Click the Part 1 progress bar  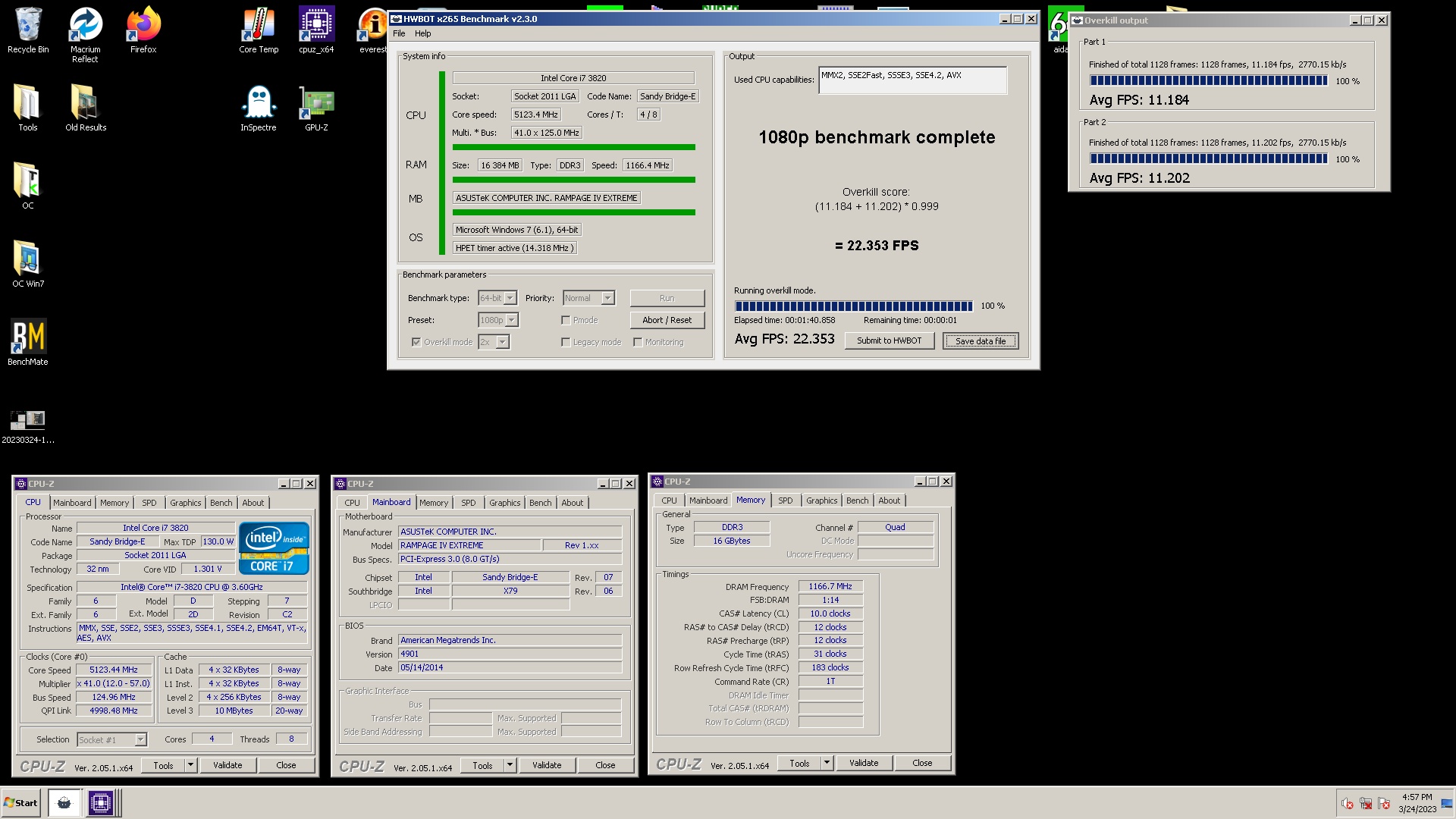point(1209,80)
